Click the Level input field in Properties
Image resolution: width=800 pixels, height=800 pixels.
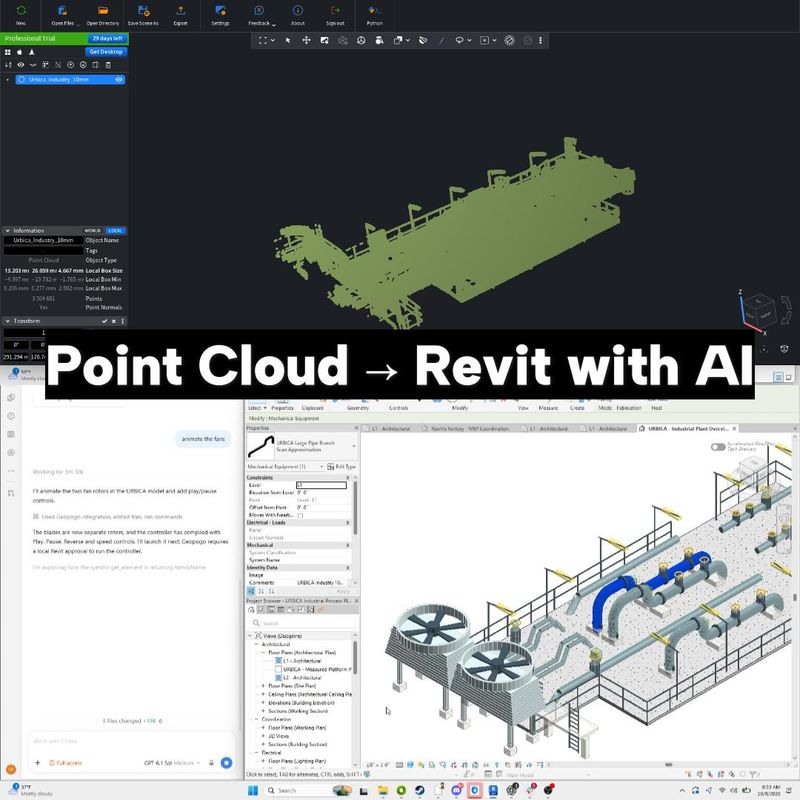(x=321, y=485)
